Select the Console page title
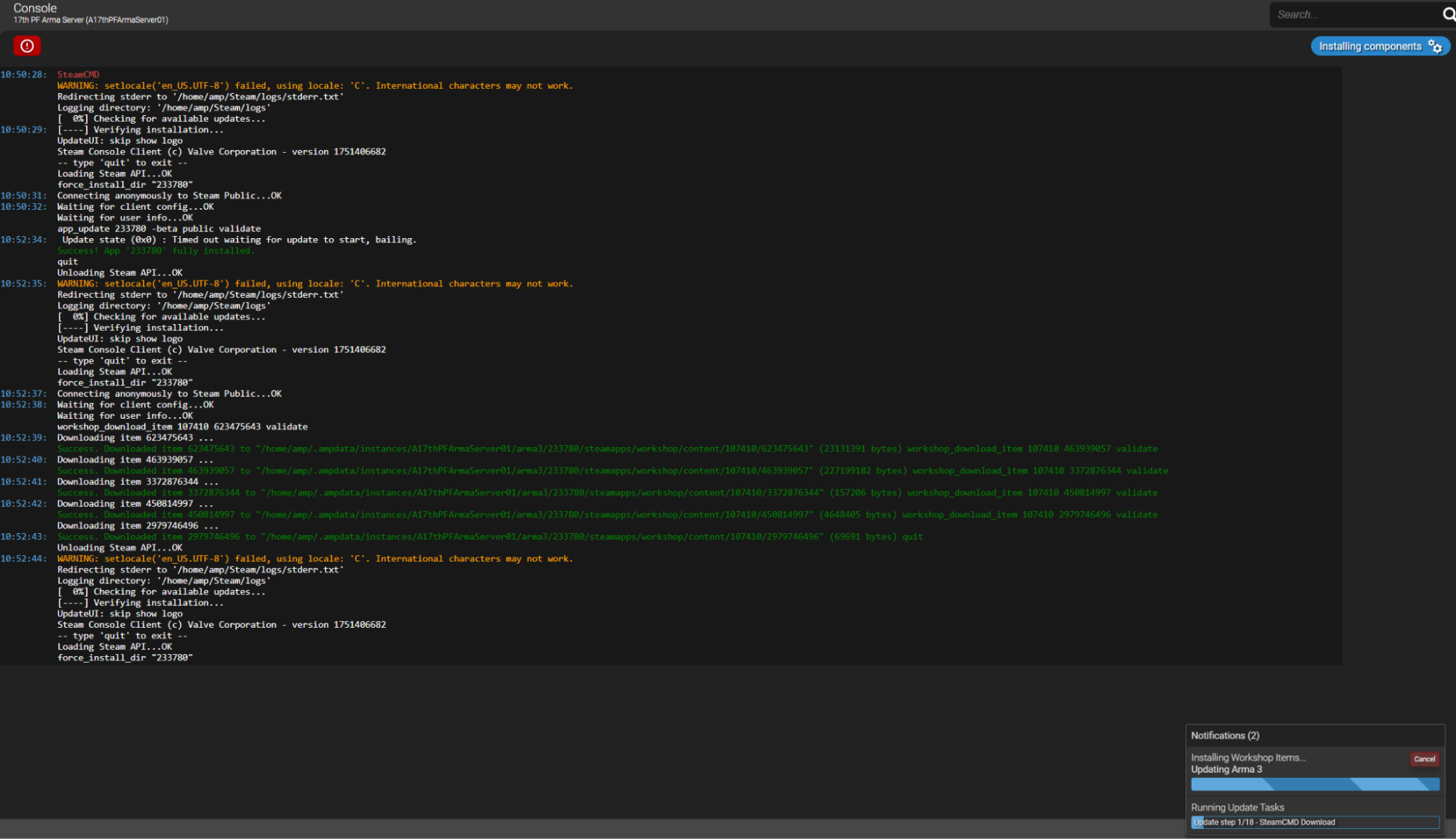The height and width of the screenshot is (839, 1456). pyautogui.click(x=34, y=7)
